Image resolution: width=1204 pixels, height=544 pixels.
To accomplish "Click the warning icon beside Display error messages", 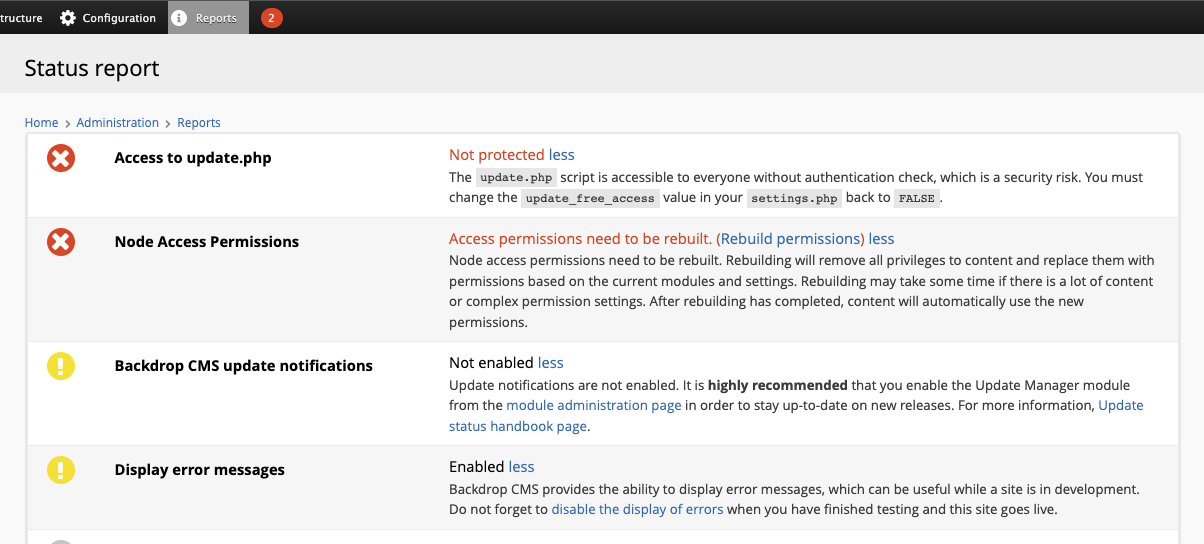I will click(61, 470).
